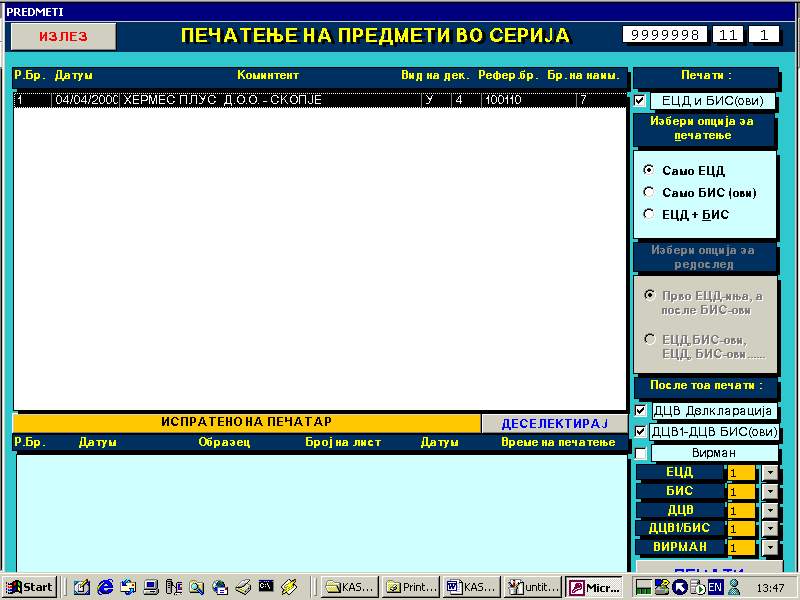Image resolution: width=800 pixels, height=600 pixels.
Task: Click the 9999998 number field
Action: coord(665,35)
